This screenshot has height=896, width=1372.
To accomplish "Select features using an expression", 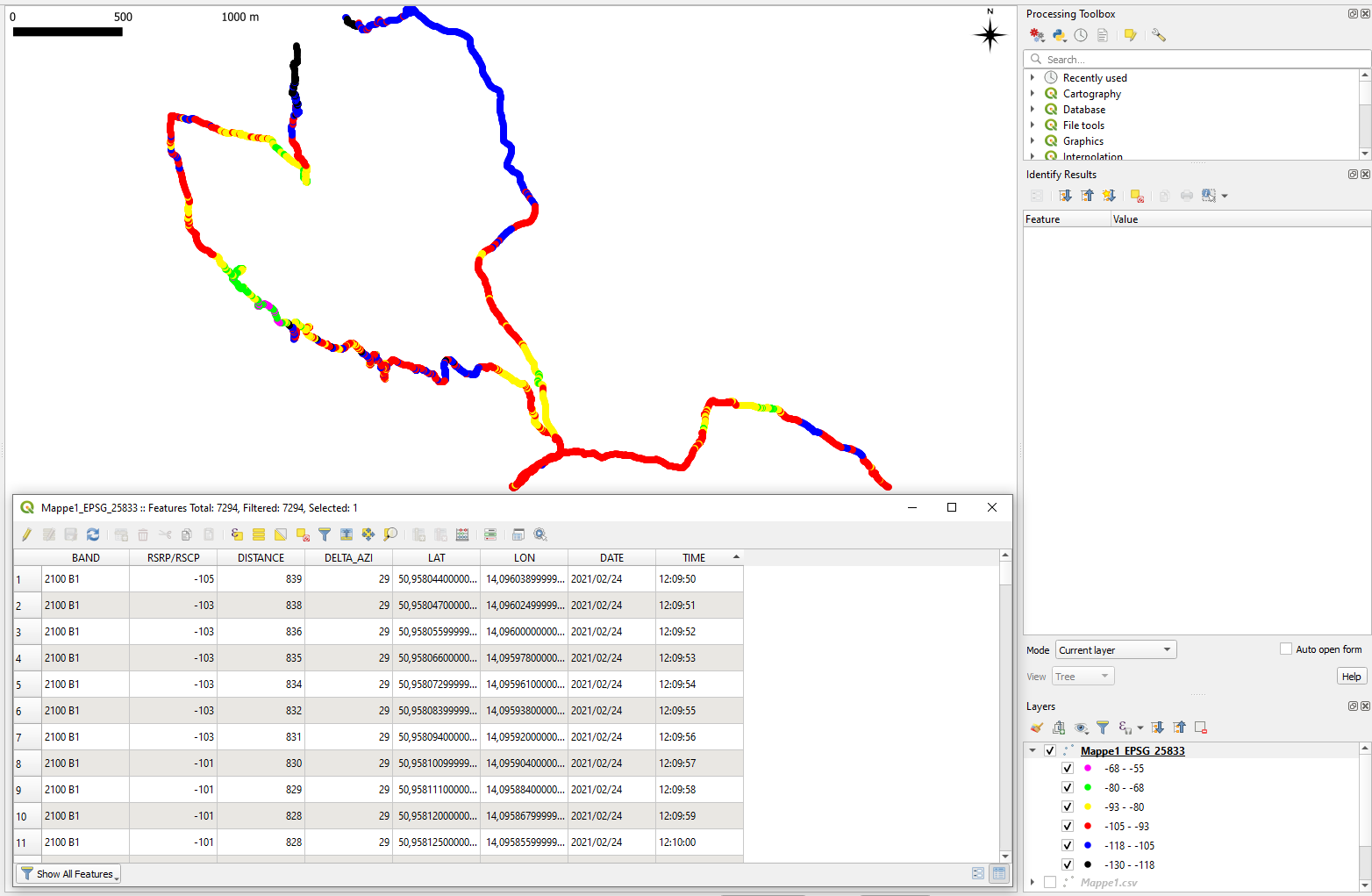I will [x=237, y=534].
